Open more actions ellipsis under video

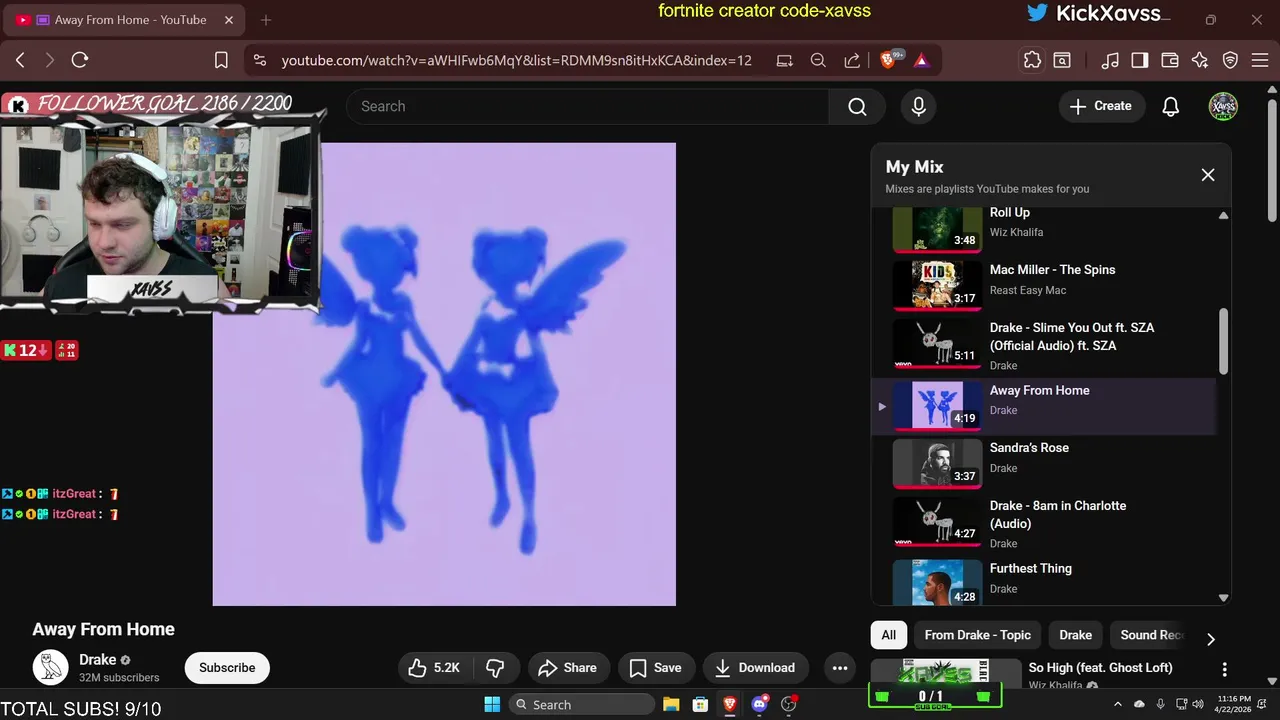(x=840, y=667)
